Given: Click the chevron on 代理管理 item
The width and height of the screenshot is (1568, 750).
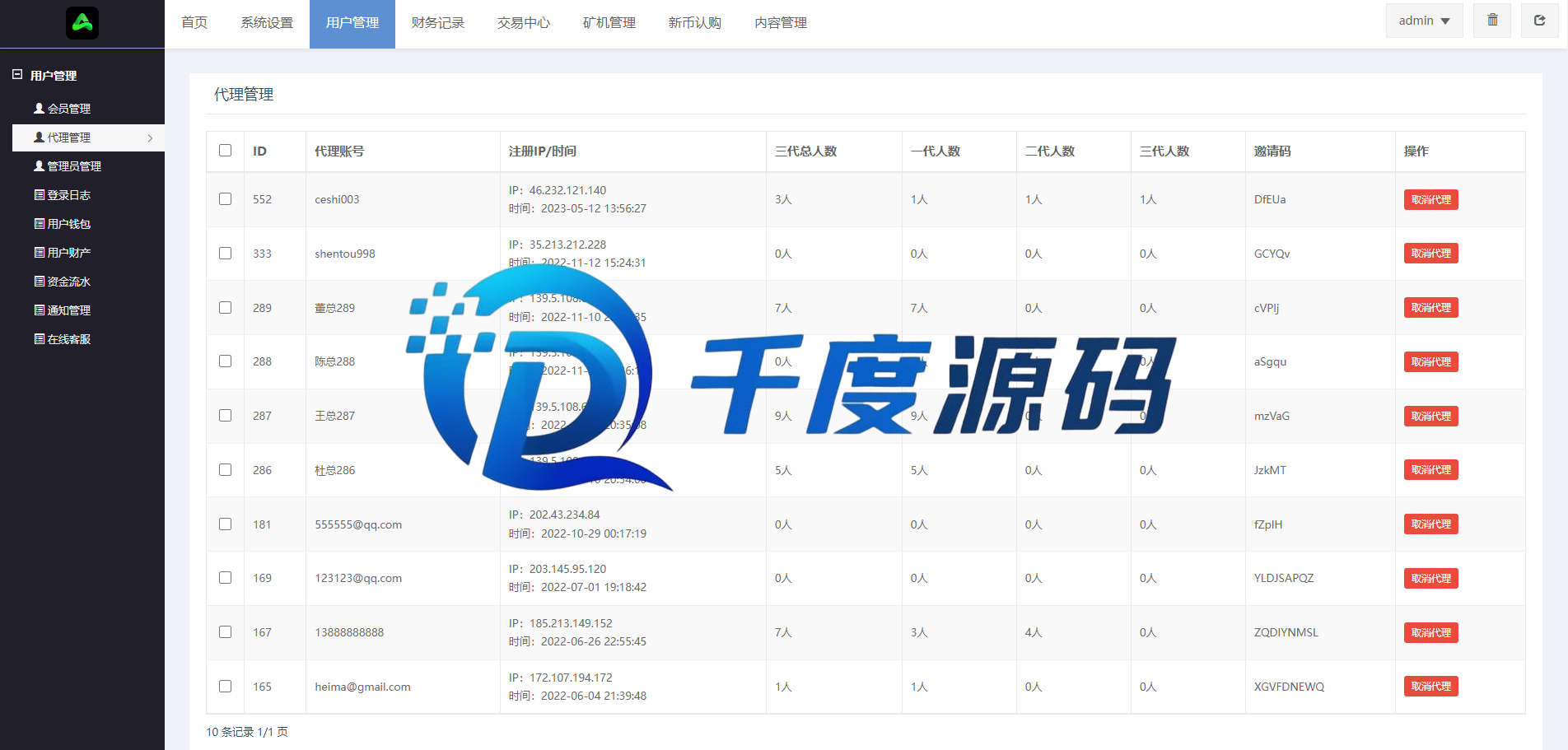Looking at the screenshot, I should (150, 138).
